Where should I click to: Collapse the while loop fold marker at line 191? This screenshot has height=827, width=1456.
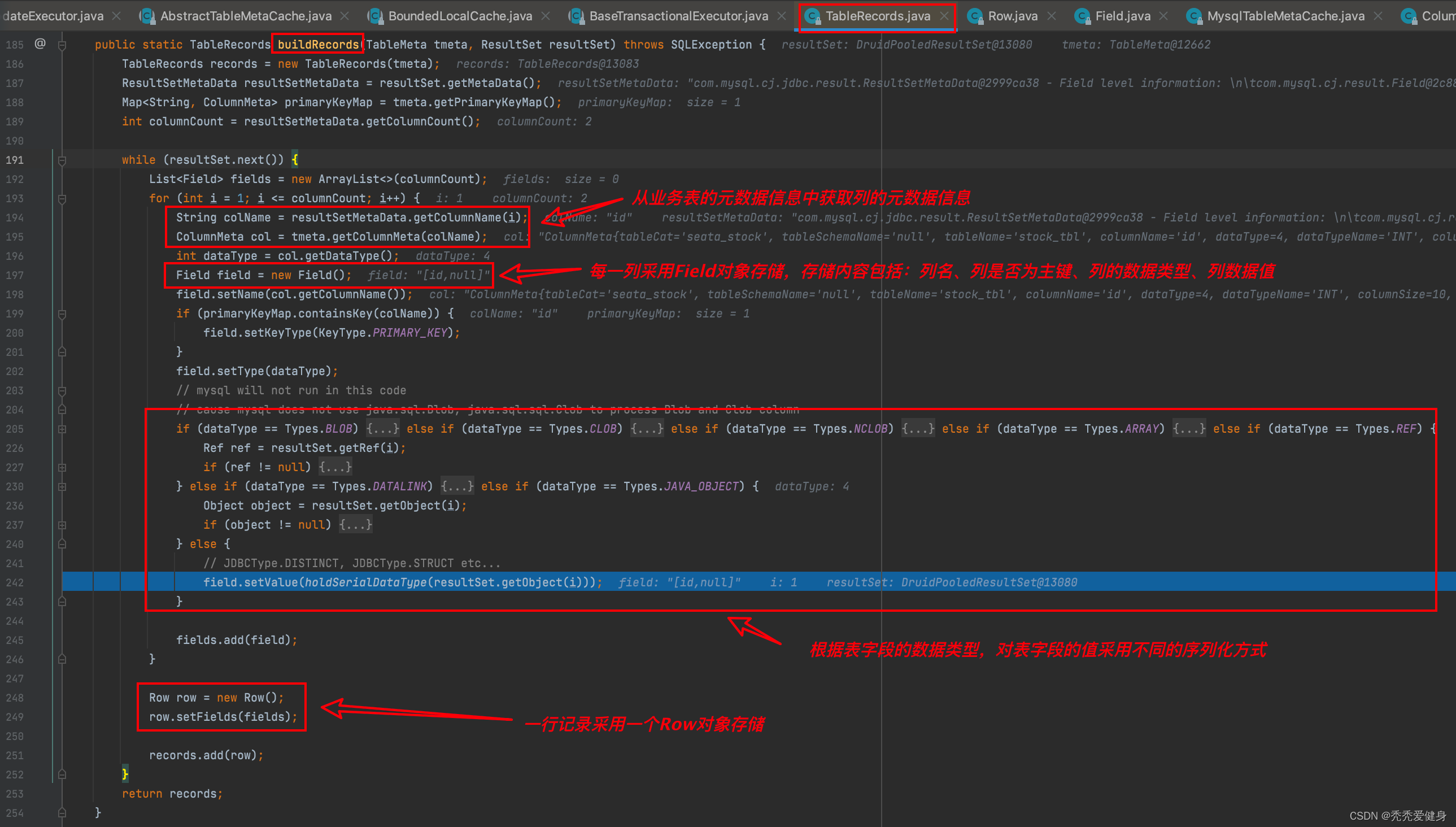pos(62,160)
